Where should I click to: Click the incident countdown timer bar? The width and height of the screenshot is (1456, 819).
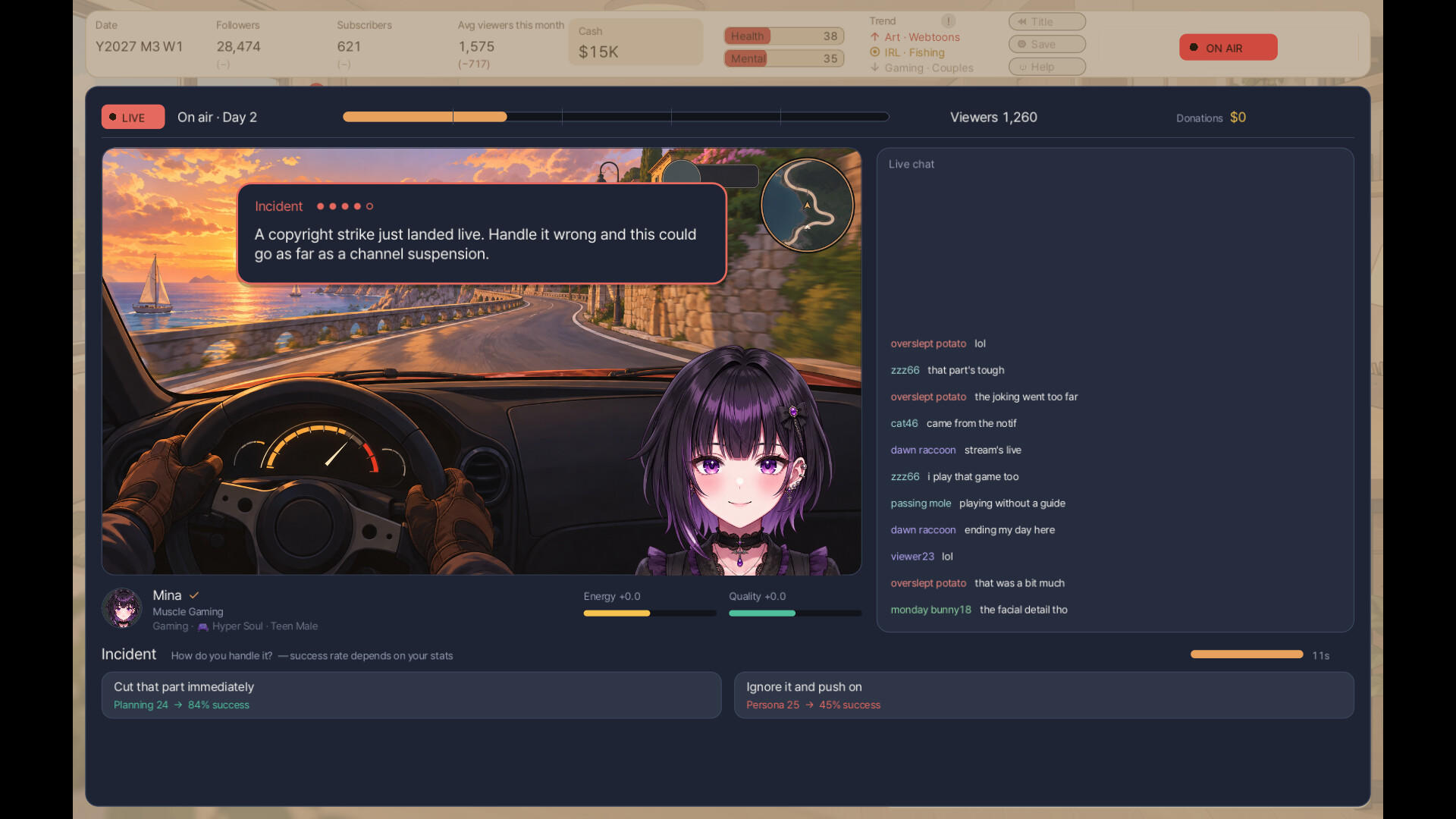coord(1247,654)
